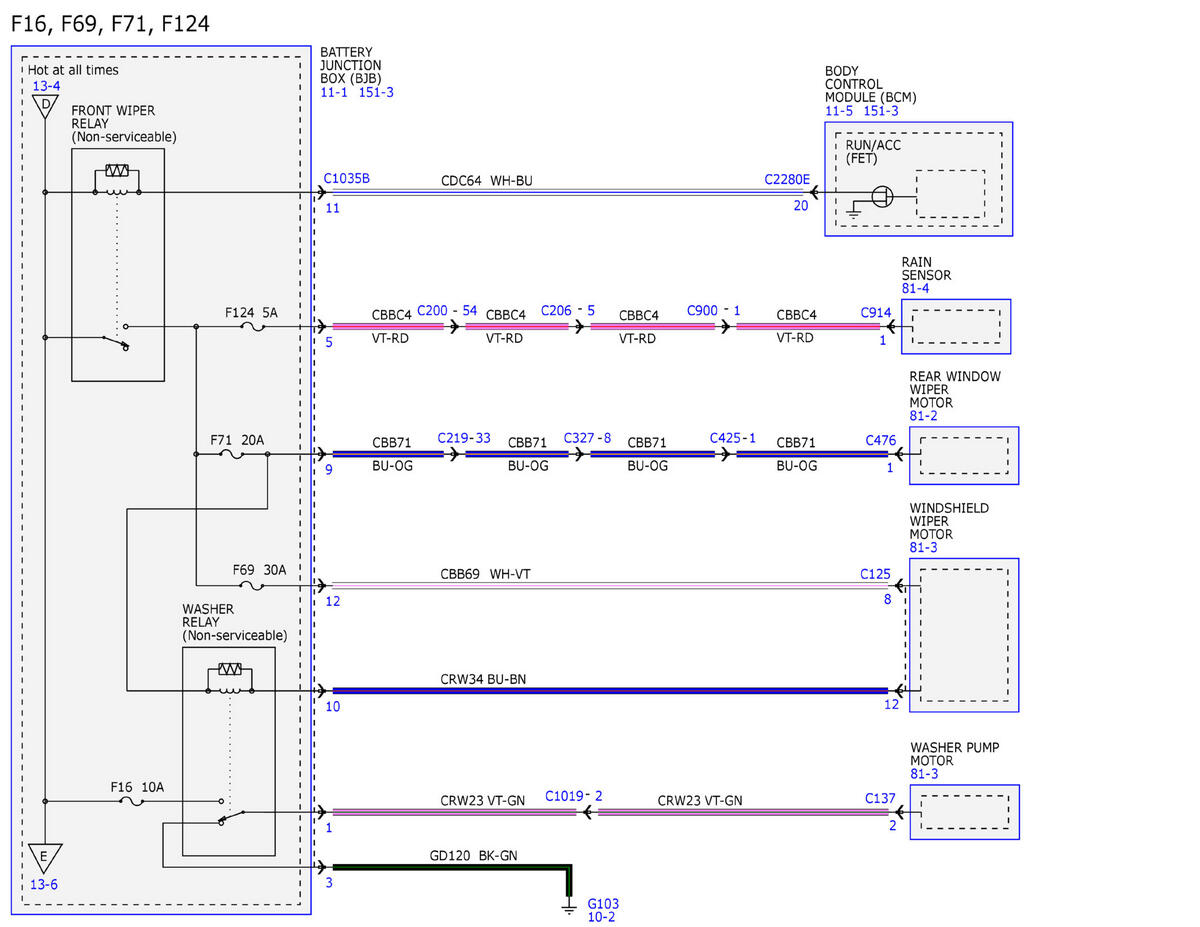Screen dimensions: 1200x927
Task: Select the Rain Sensor component box
Action: pyautogui.click(x=956, y=326)
